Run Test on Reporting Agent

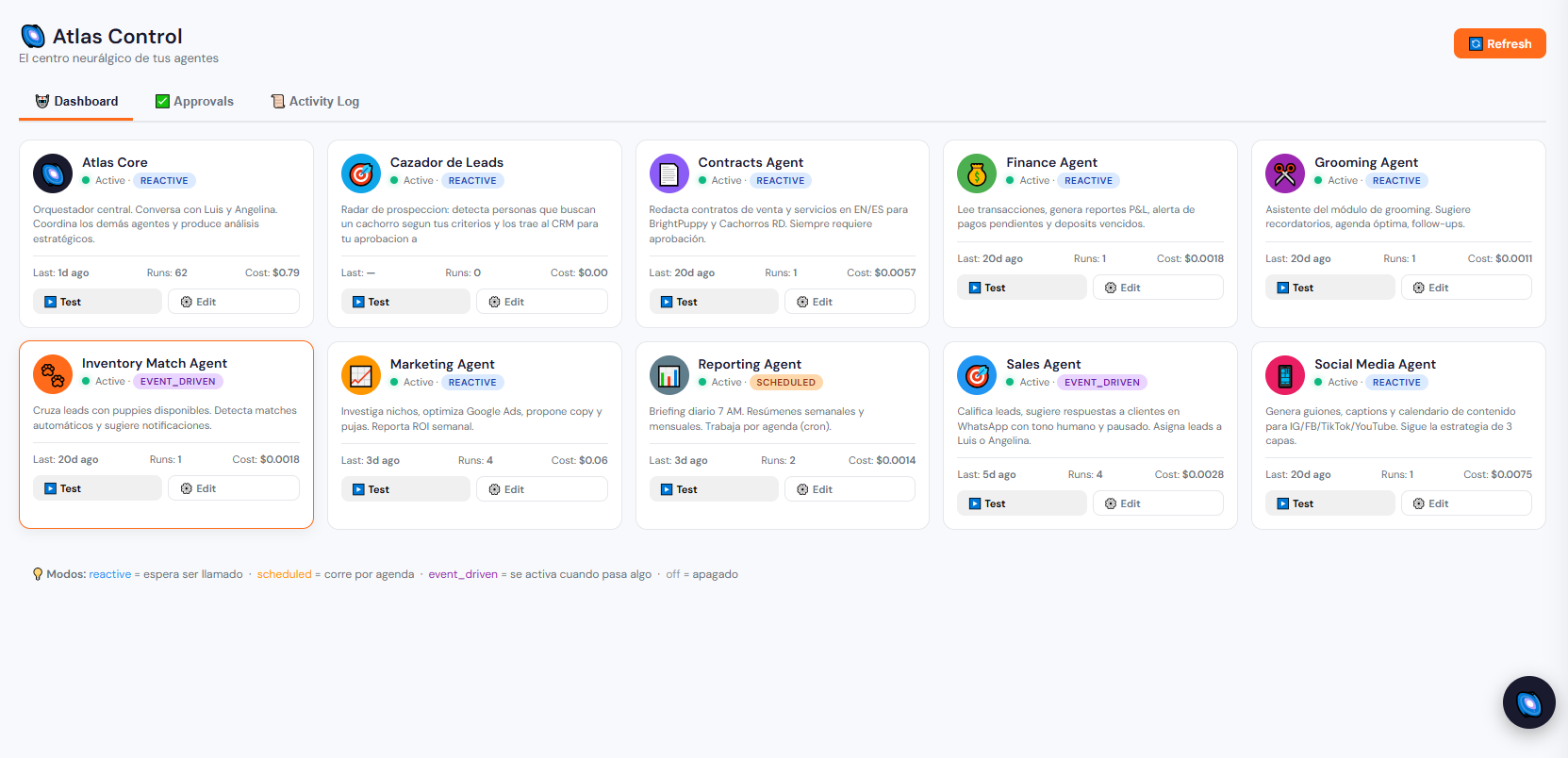(x=714, y=489)
